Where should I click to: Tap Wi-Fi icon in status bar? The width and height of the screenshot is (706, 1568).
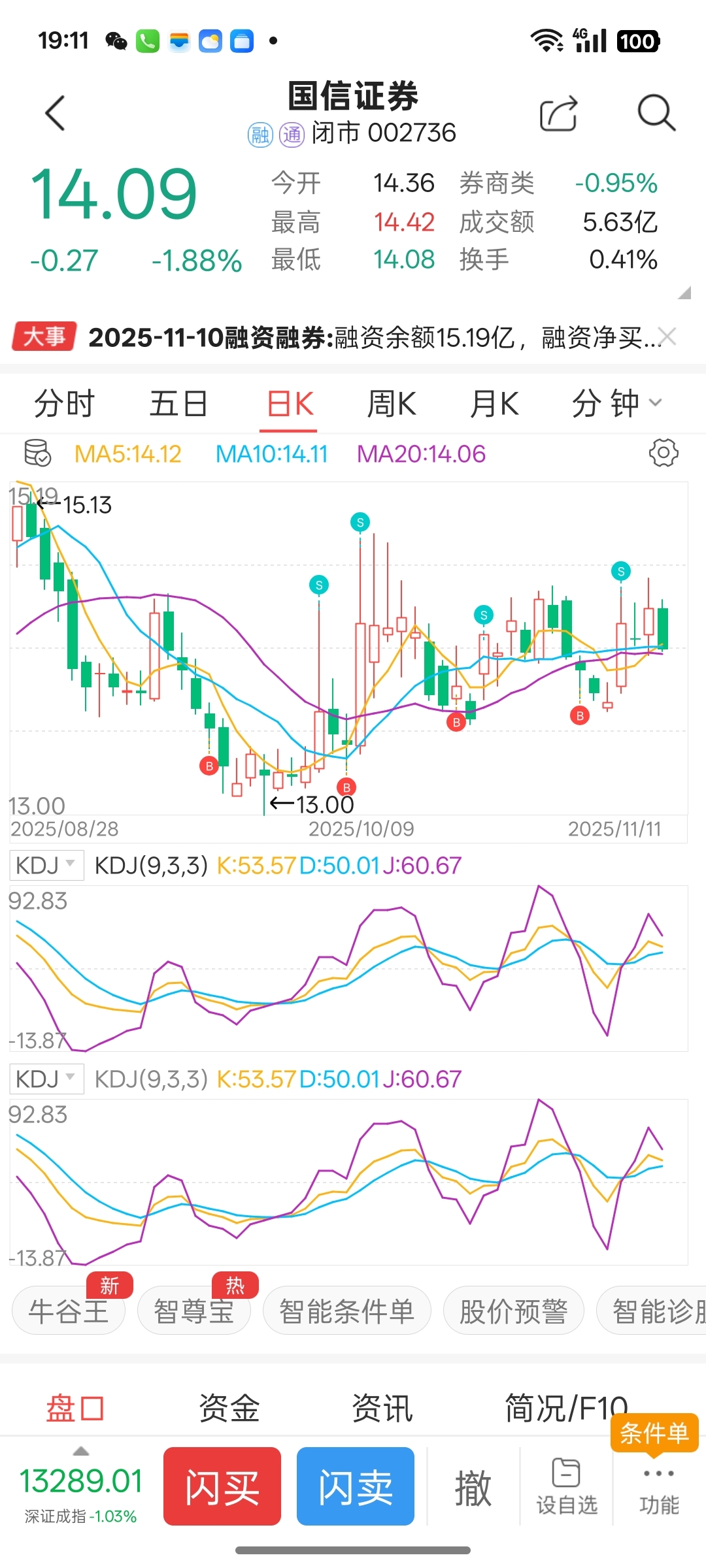click(x=547, y=41)
